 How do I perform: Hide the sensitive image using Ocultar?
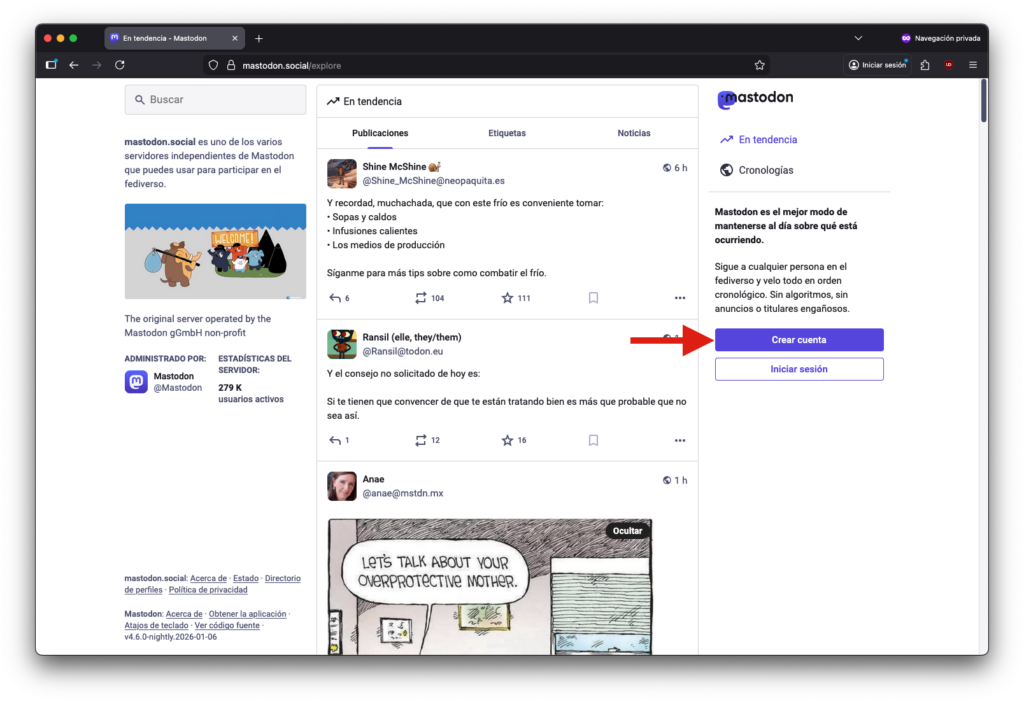coord(627,530)
